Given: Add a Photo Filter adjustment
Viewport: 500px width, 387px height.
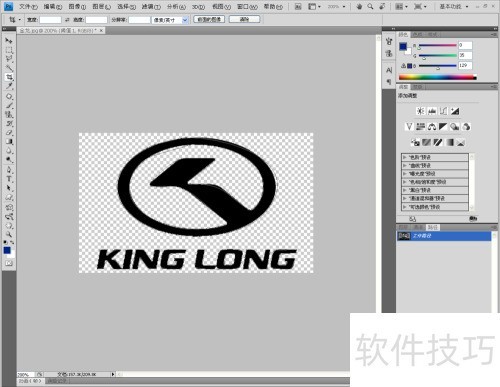Looking at the screenshot, I should pyautogui.click(x=455, y=127).
